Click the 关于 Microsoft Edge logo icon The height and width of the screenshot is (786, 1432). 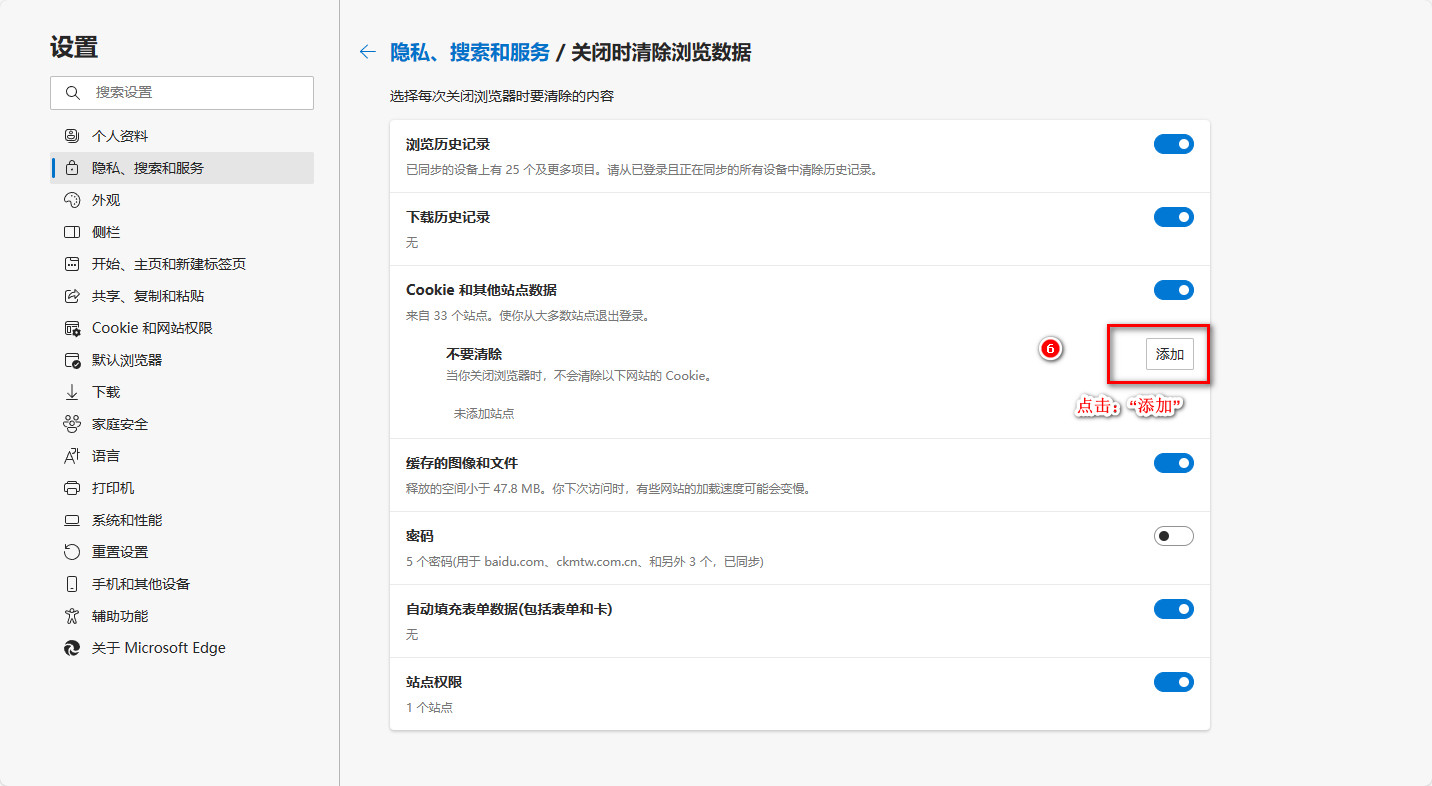pos(72,648)
